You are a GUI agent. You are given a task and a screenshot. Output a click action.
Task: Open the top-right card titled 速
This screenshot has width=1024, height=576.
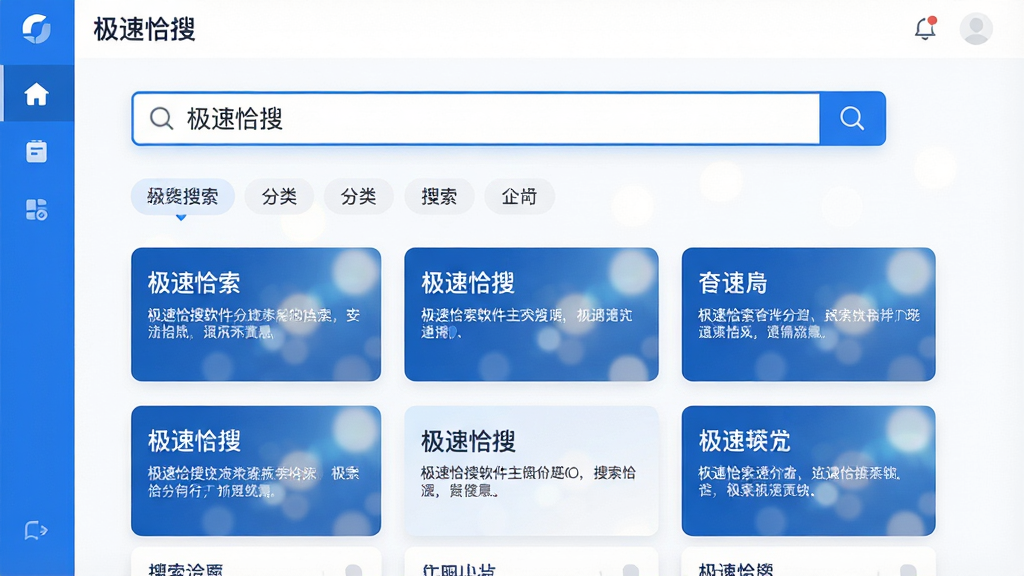click(808, 314)
